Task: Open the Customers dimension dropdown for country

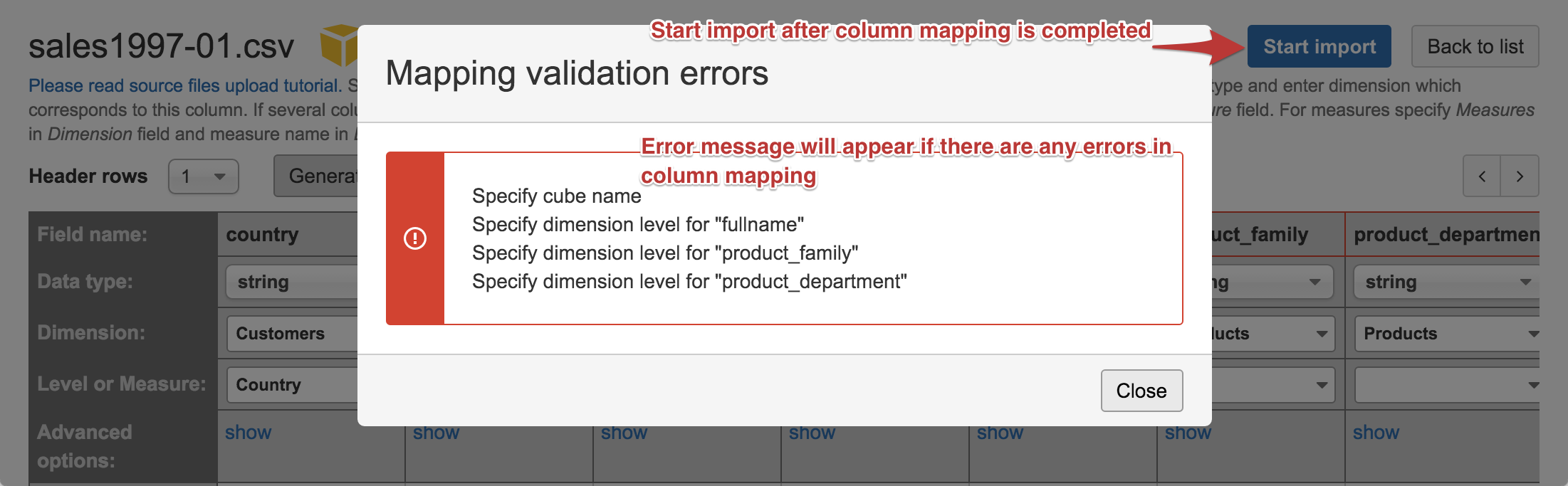Action: [292, 334]
